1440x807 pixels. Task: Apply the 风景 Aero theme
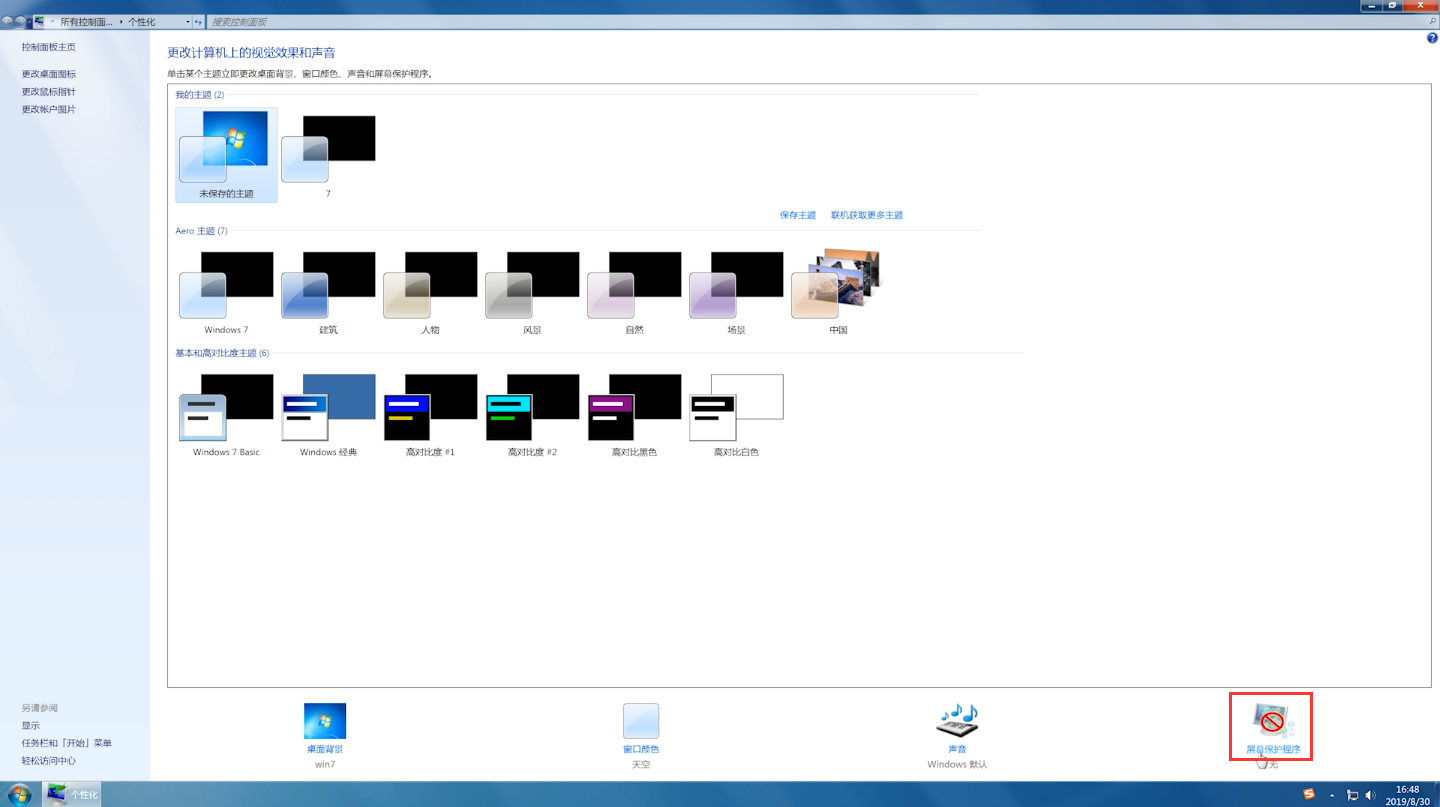tap(532, 292)
